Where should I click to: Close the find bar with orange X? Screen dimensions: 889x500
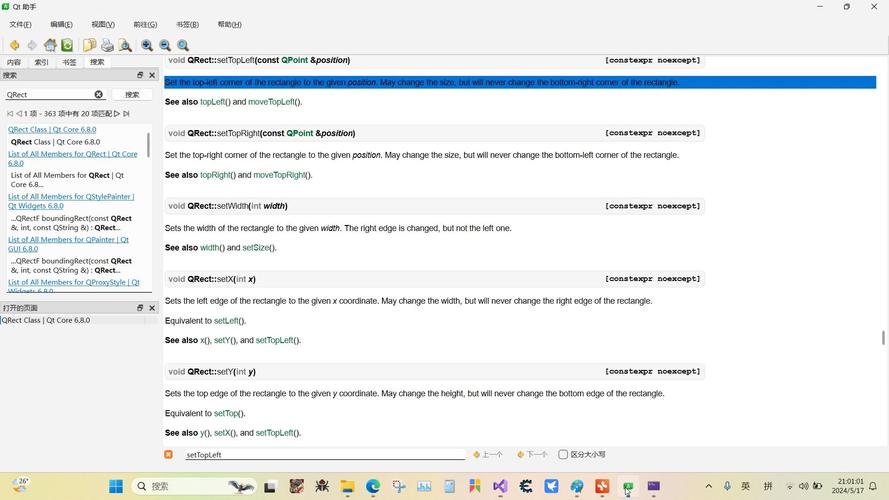pos(168,455)
